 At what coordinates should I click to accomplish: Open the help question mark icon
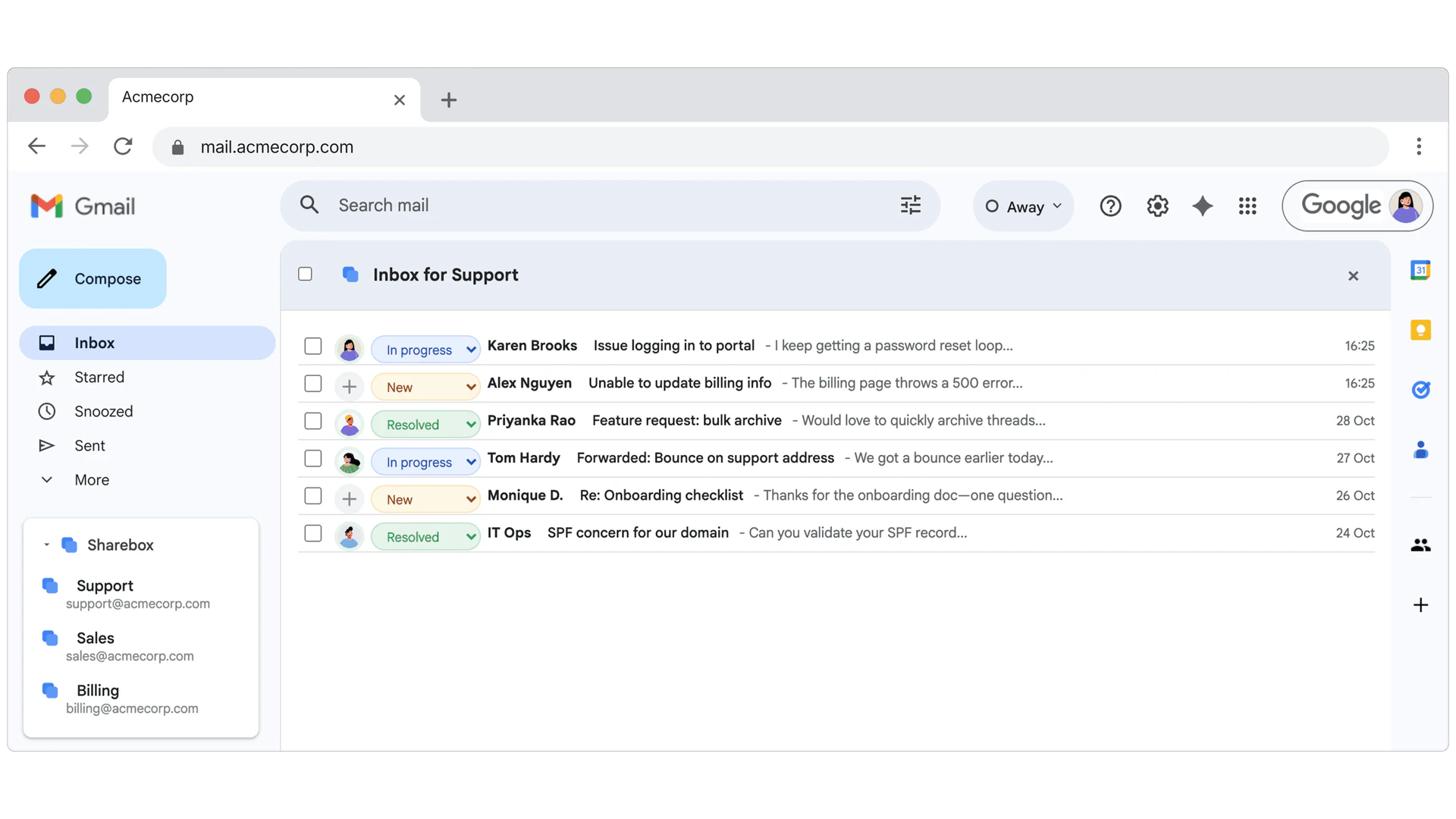[1110, 206]
